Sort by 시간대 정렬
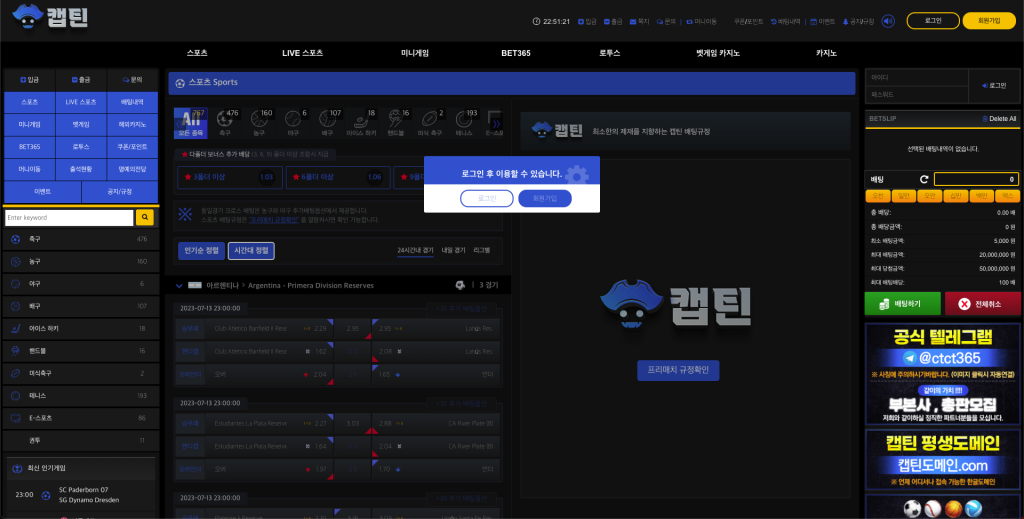 251,251
